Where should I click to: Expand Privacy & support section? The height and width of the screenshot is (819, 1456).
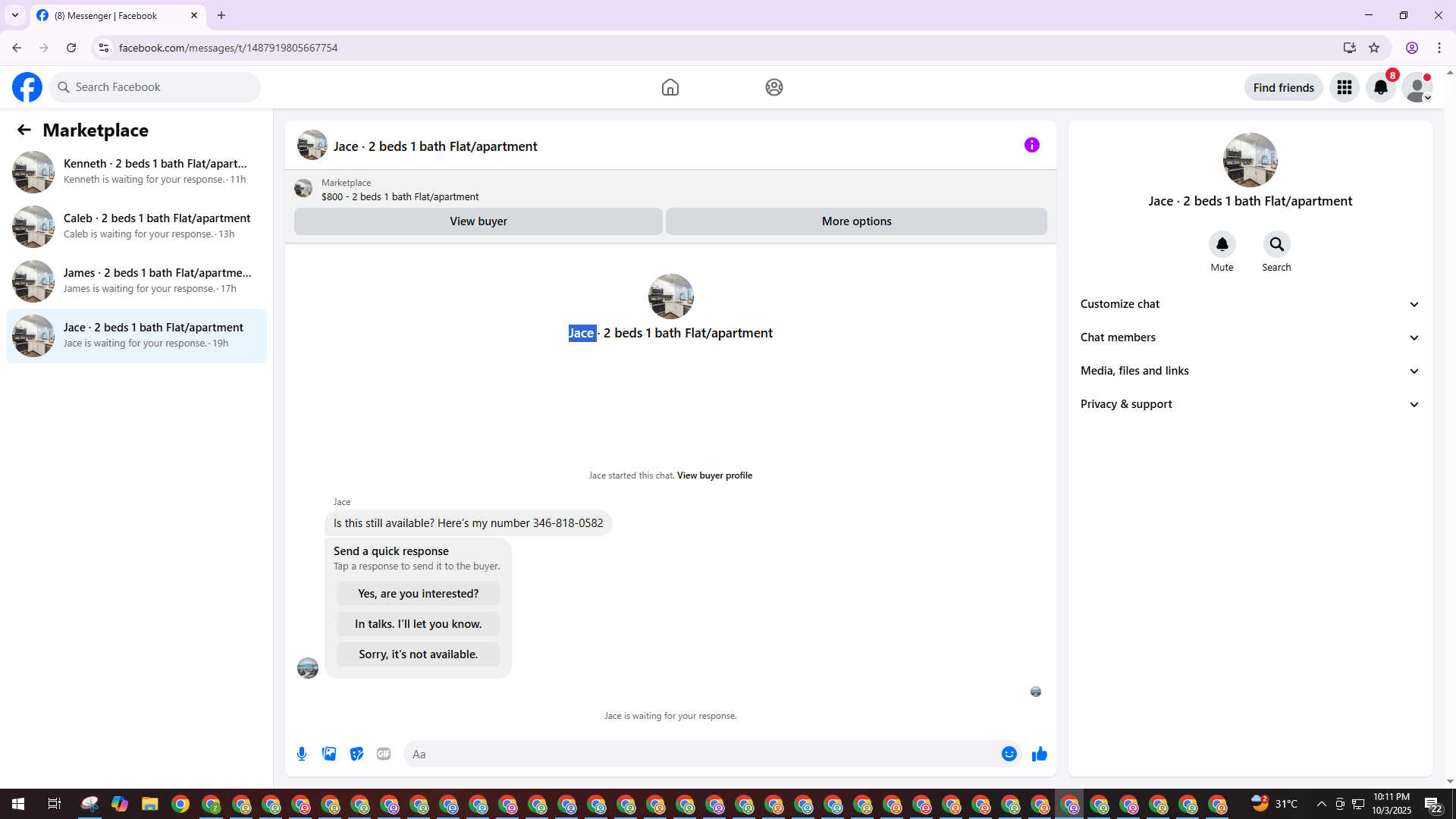click(x=1250, y=404)
